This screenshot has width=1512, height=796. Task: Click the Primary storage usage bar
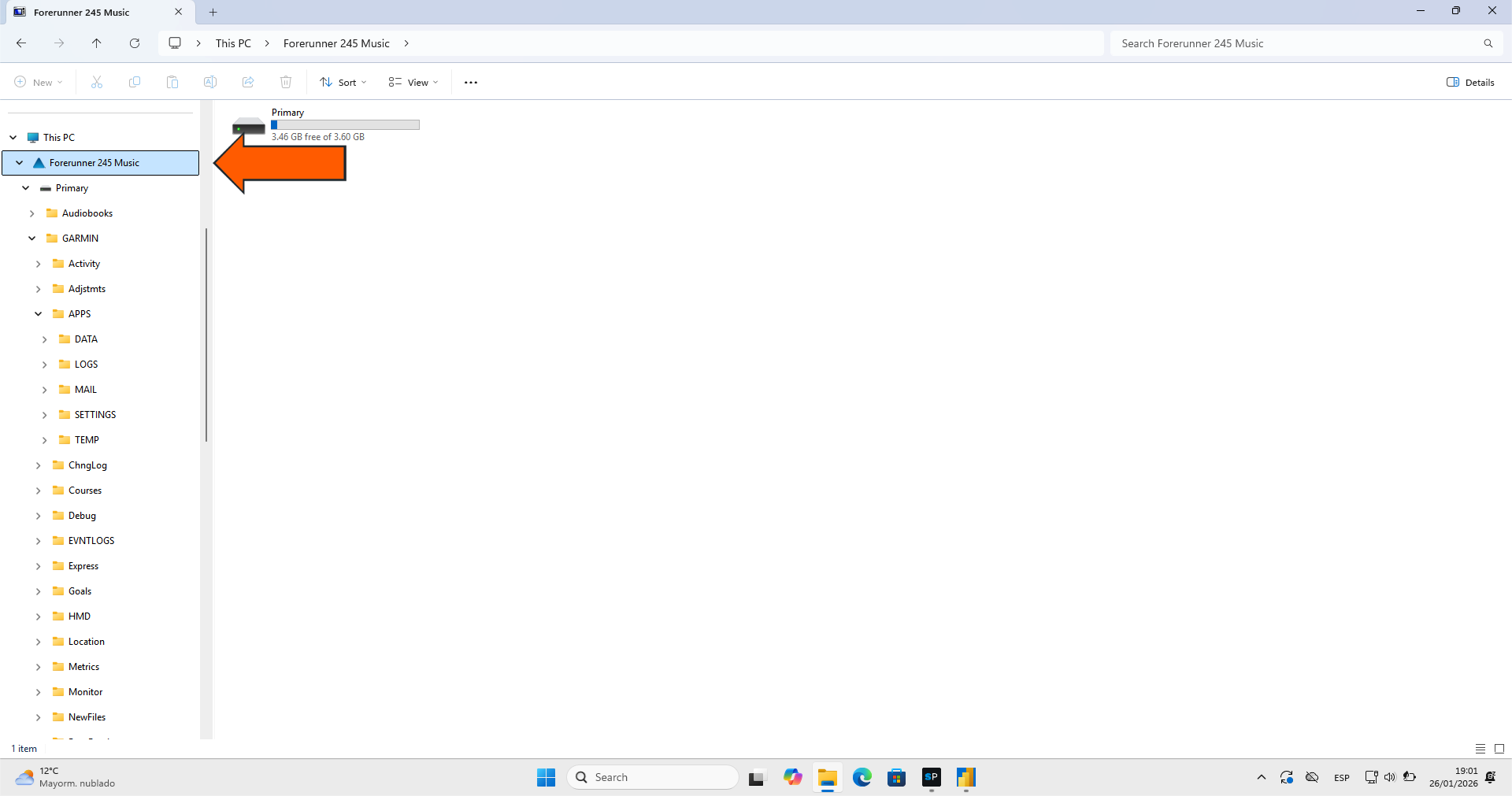pos(345,124)
